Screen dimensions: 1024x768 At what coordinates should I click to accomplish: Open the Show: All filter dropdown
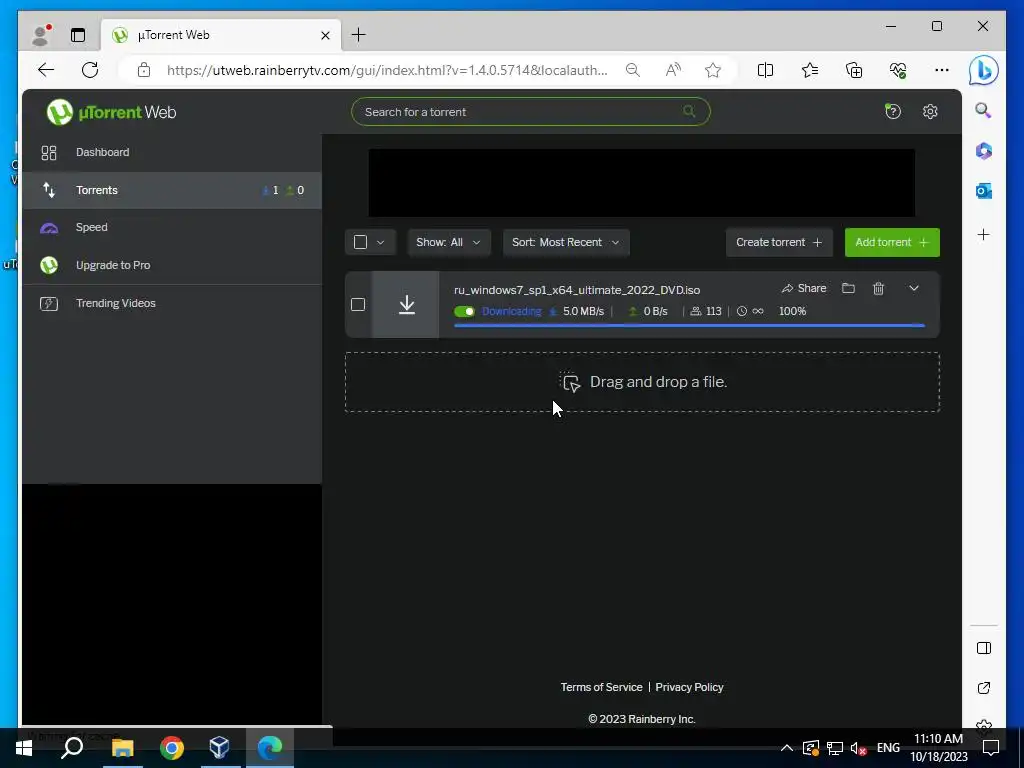tap(448, 242)
